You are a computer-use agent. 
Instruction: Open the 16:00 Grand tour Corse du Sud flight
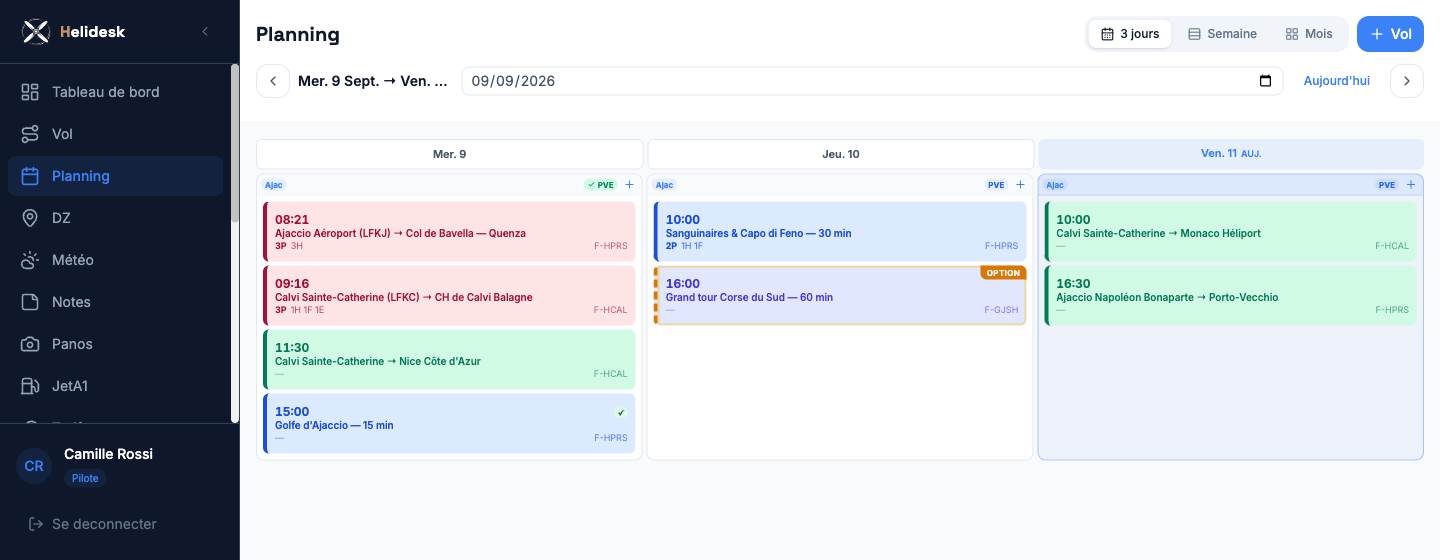click(x=840, y=296)
